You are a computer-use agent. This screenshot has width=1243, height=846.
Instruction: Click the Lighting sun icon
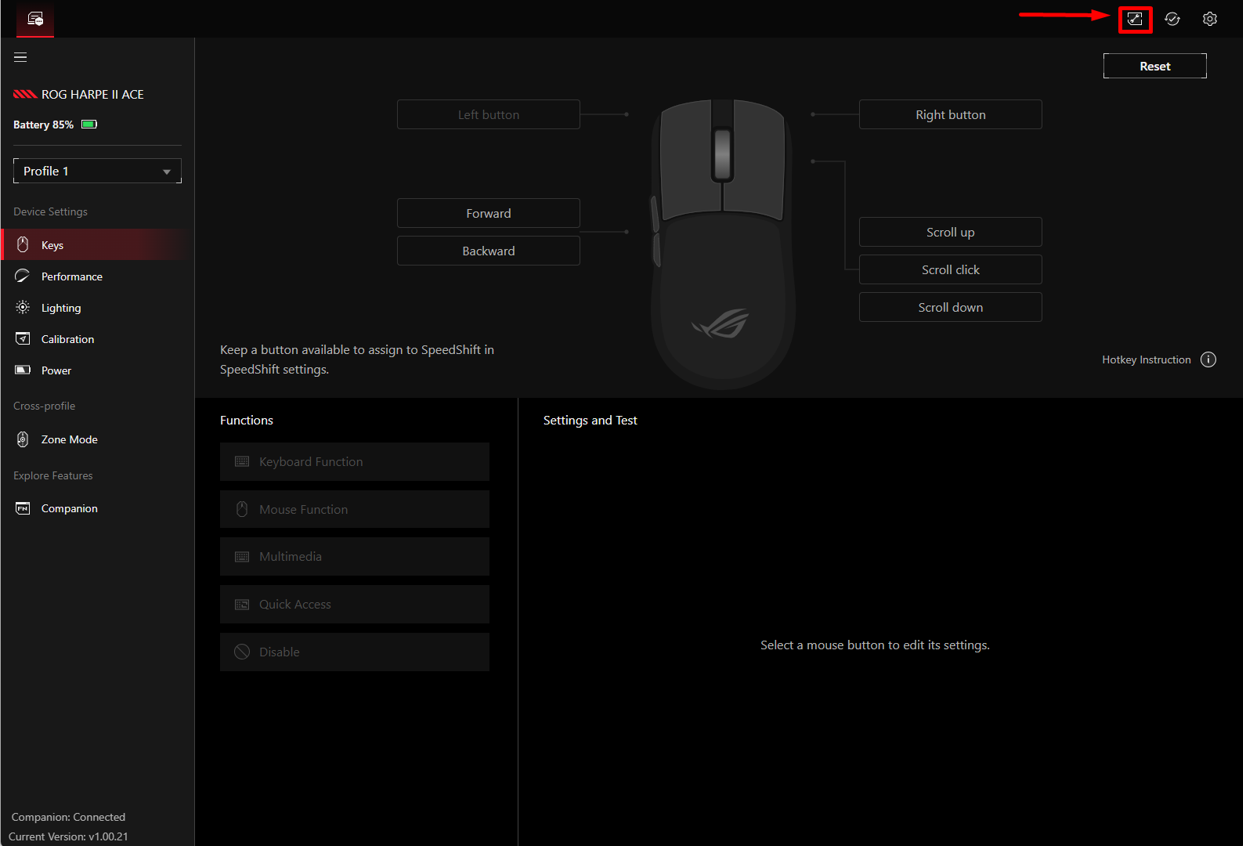(22, 308)
